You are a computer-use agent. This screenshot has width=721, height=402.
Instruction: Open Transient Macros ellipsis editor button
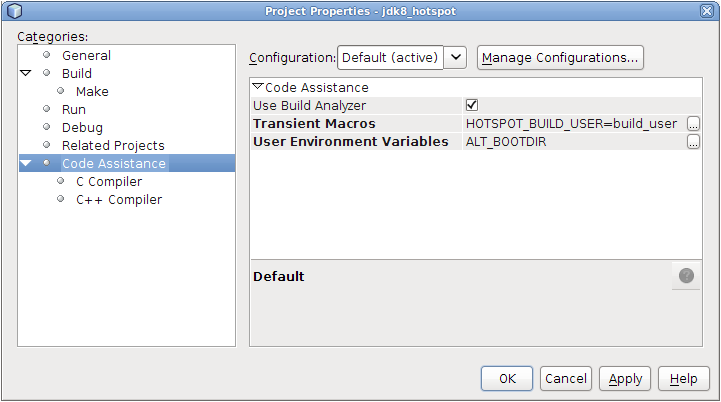tap(693, 124)
